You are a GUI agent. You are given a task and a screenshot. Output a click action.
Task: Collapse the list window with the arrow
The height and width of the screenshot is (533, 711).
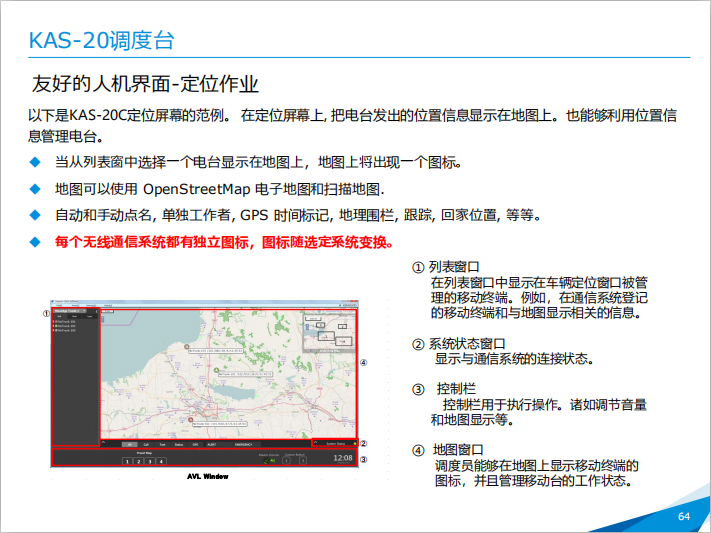97,312
